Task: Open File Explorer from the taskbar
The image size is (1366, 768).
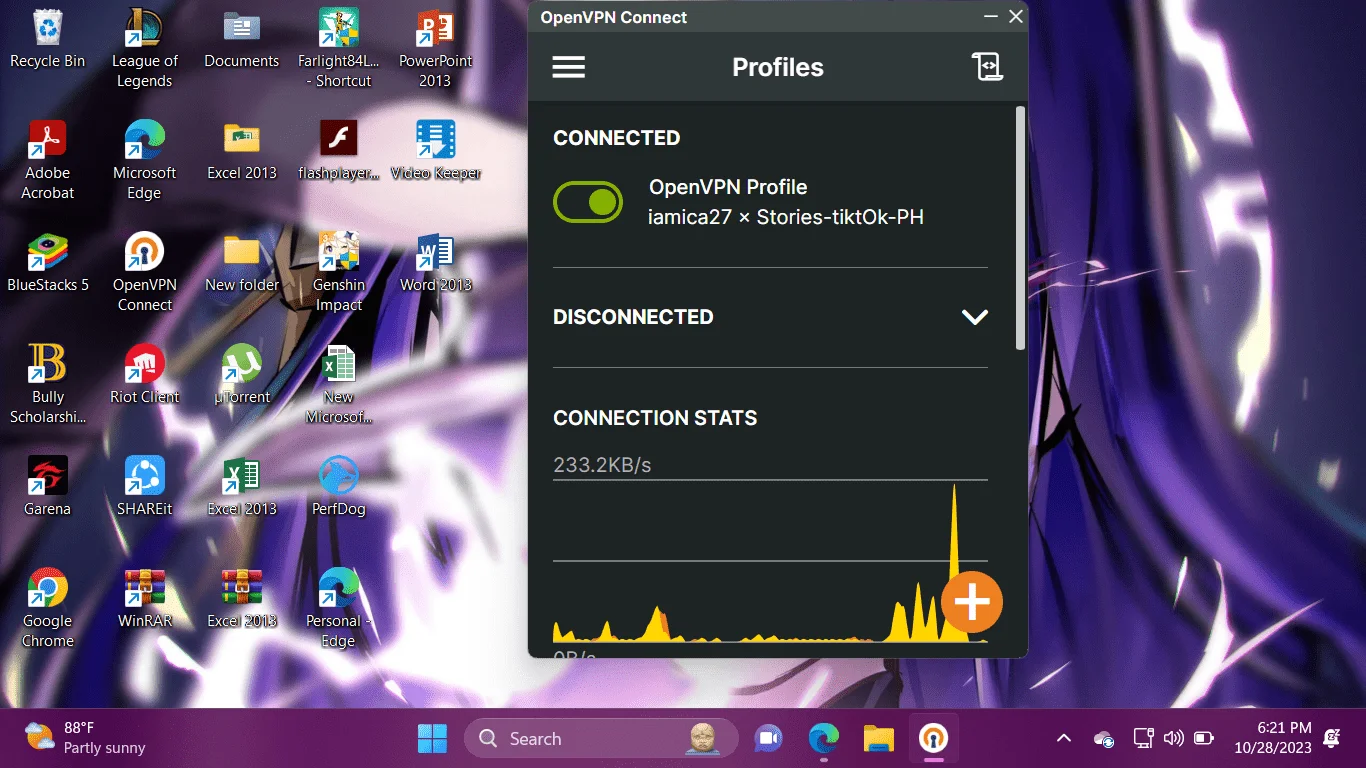Action: [878, 739]
